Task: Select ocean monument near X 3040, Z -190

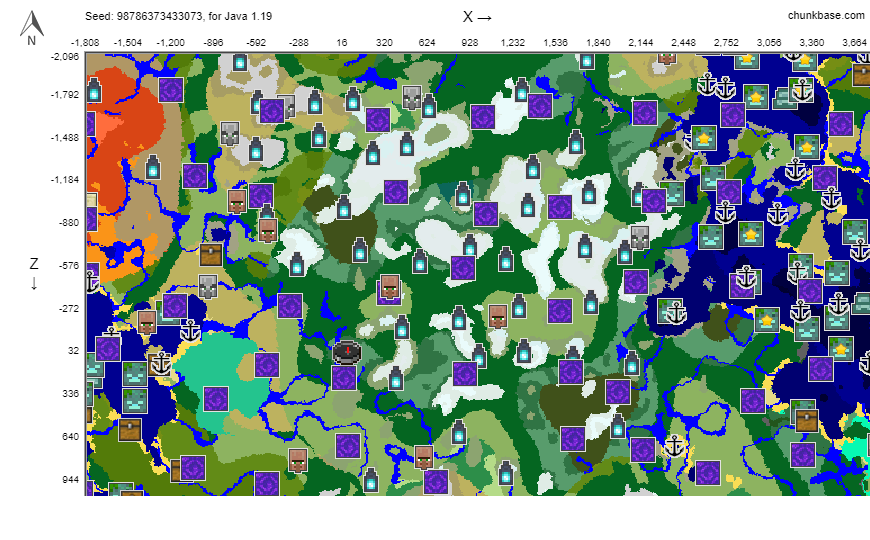Action: click(766, 320)
